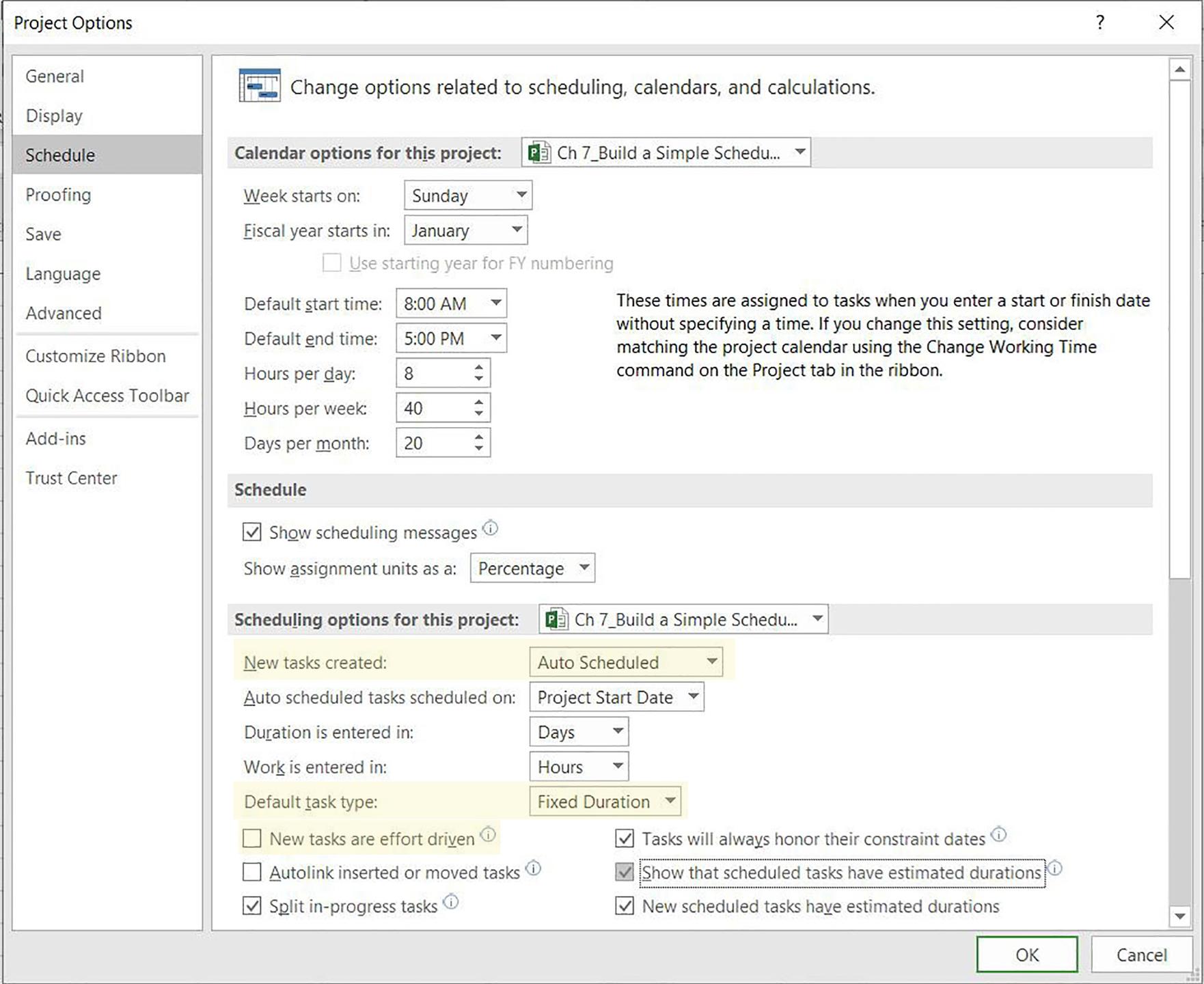
Task: Click the scrollbar down arrow
Action: (x=1180, y=916)
